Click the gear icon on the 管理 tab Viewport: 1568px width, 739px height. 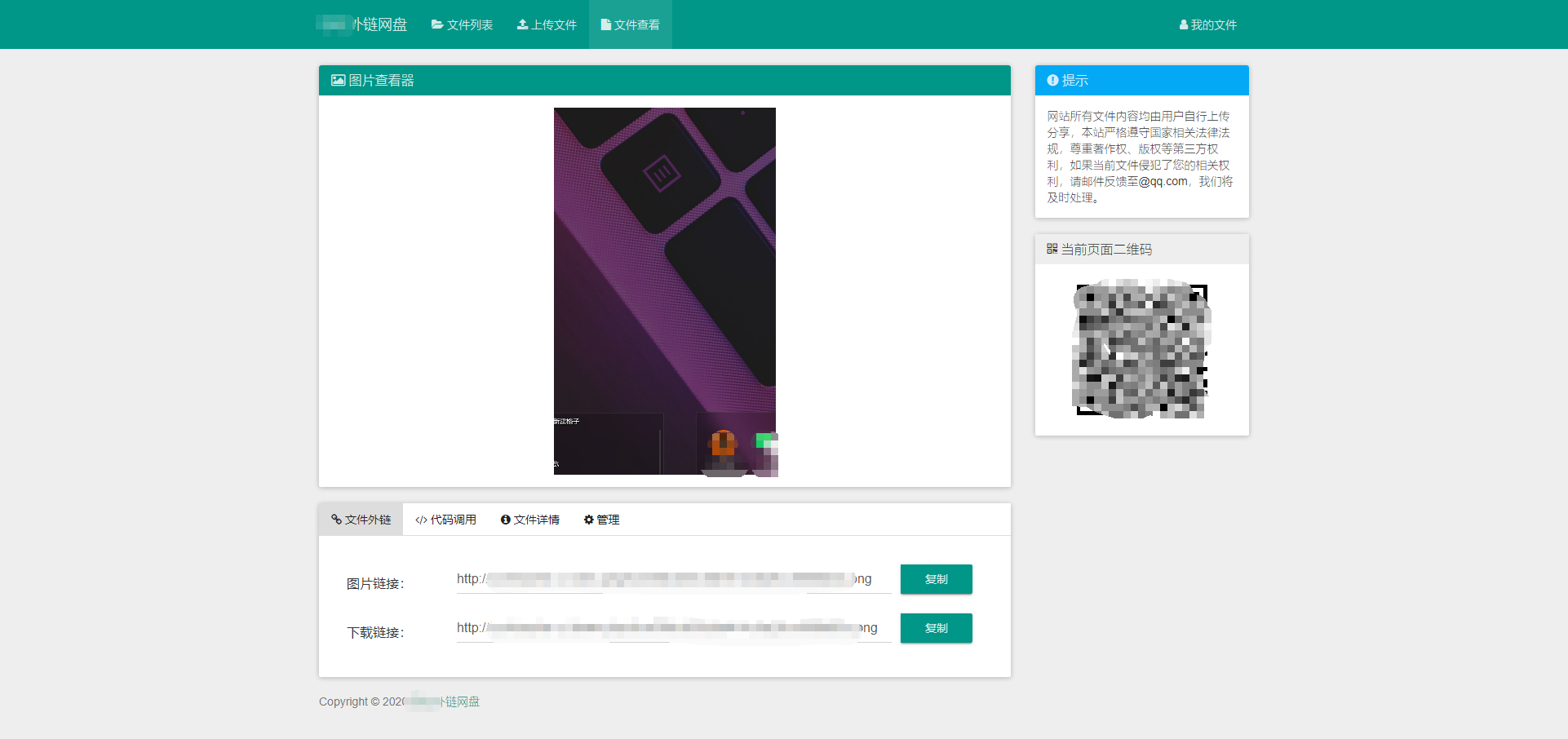(587, 520)
